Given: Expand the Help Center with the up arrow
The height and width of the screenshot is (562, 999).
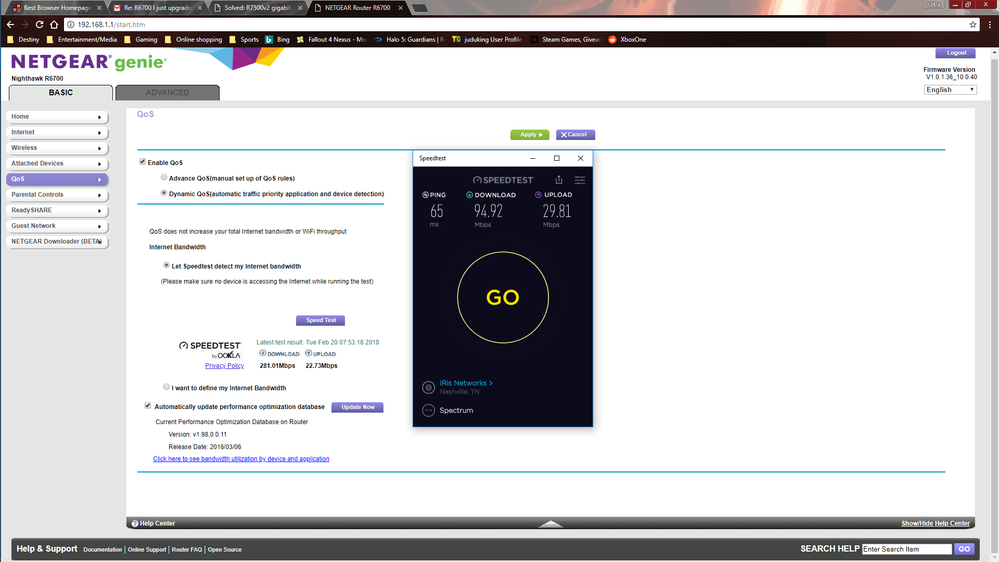Looking at the screenshot, I should tap(550, 524).
